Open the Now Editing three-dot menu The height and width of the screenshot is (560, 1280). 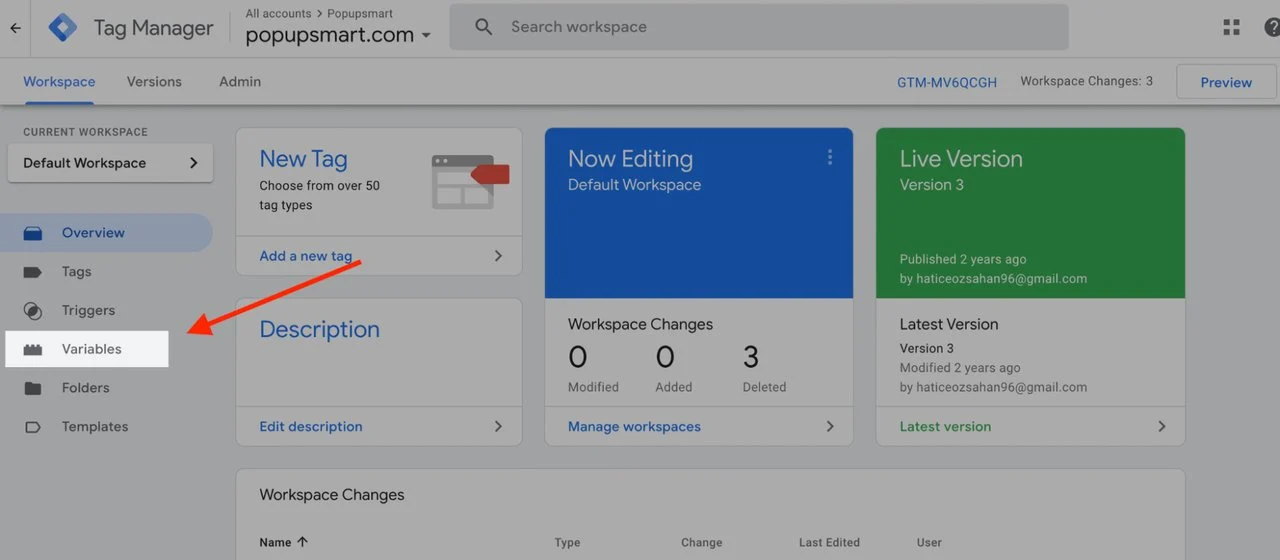[829, 158]
